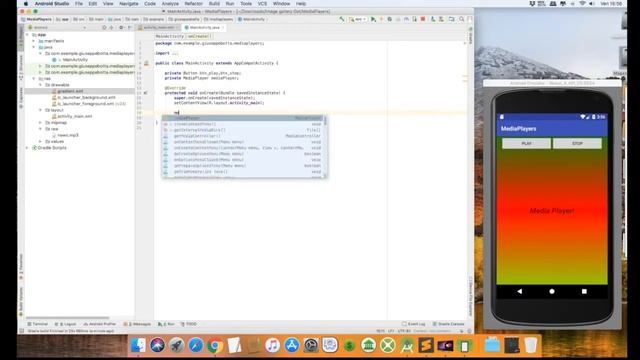The width and height of the screenshot is (640, 360).
Task: Open the Logcat tool window
Action: pyautogui.click(x=66, y=324)
